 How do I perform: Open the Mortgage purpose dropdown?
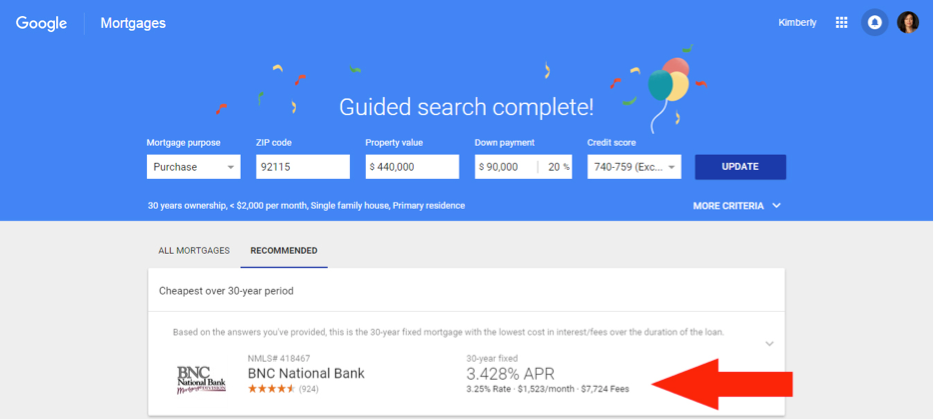tap(194, 167)
